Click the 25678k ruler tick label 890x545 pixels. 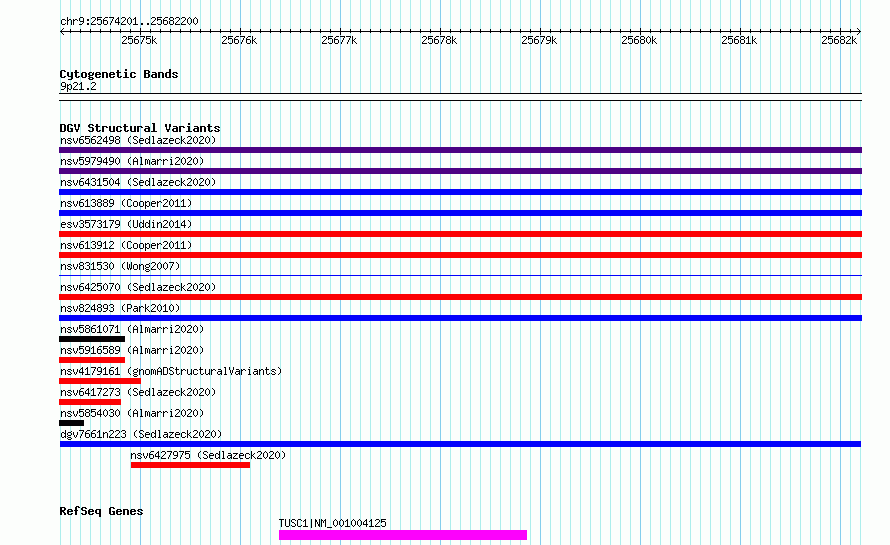439,40
